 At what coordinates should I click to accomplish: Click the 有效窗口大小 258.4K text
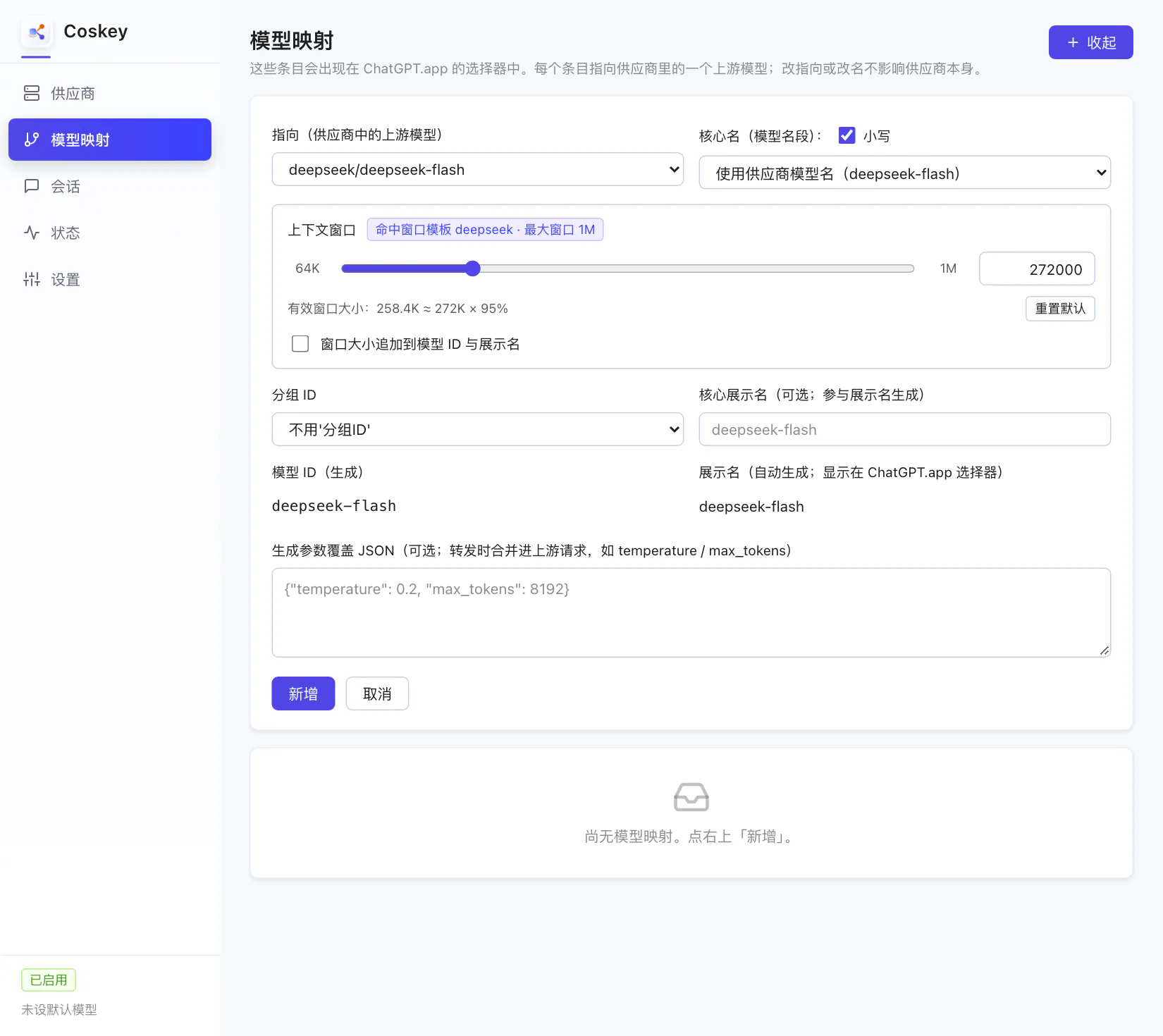point(398,309)
